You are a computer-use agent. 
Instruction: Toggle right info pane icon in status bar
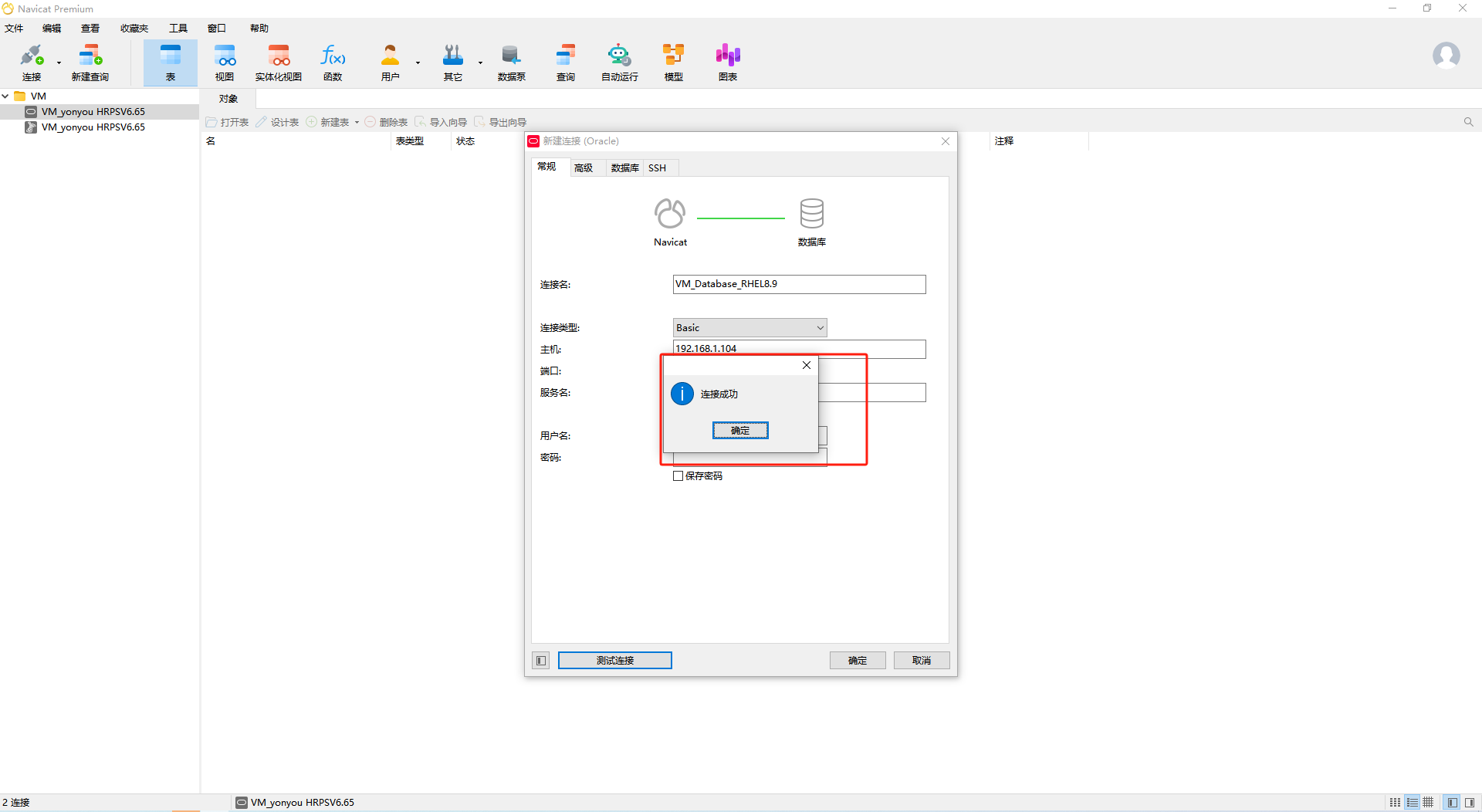1470,803
